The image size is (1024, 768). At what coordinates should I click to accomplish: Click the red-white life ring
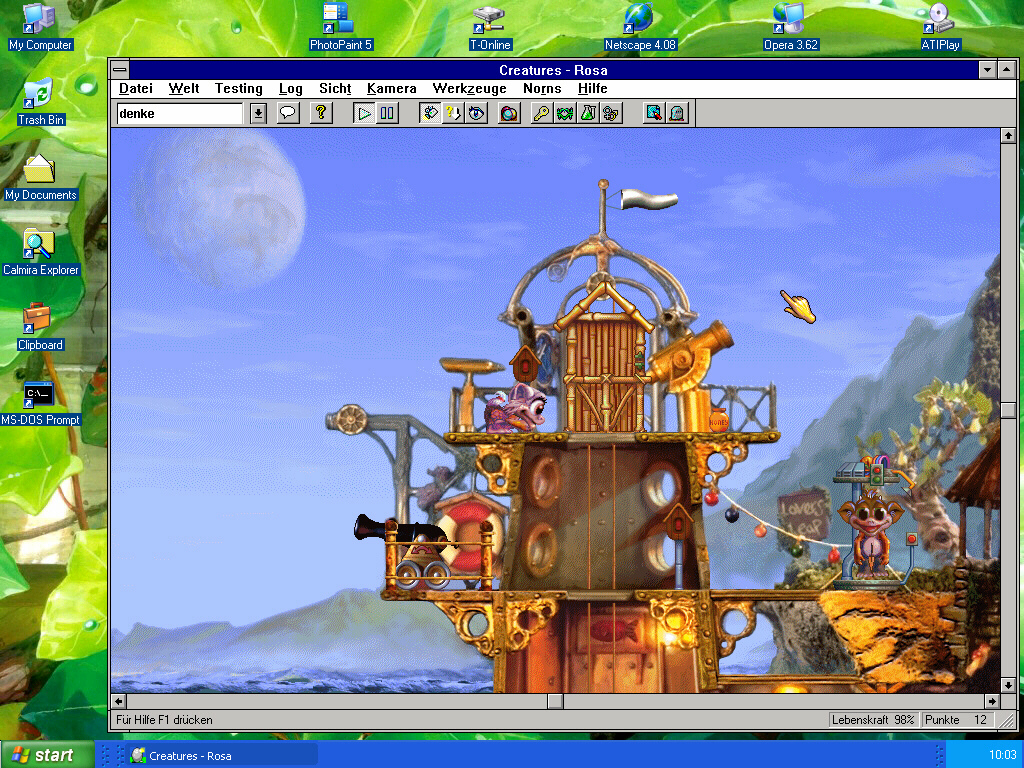point(470,536)
